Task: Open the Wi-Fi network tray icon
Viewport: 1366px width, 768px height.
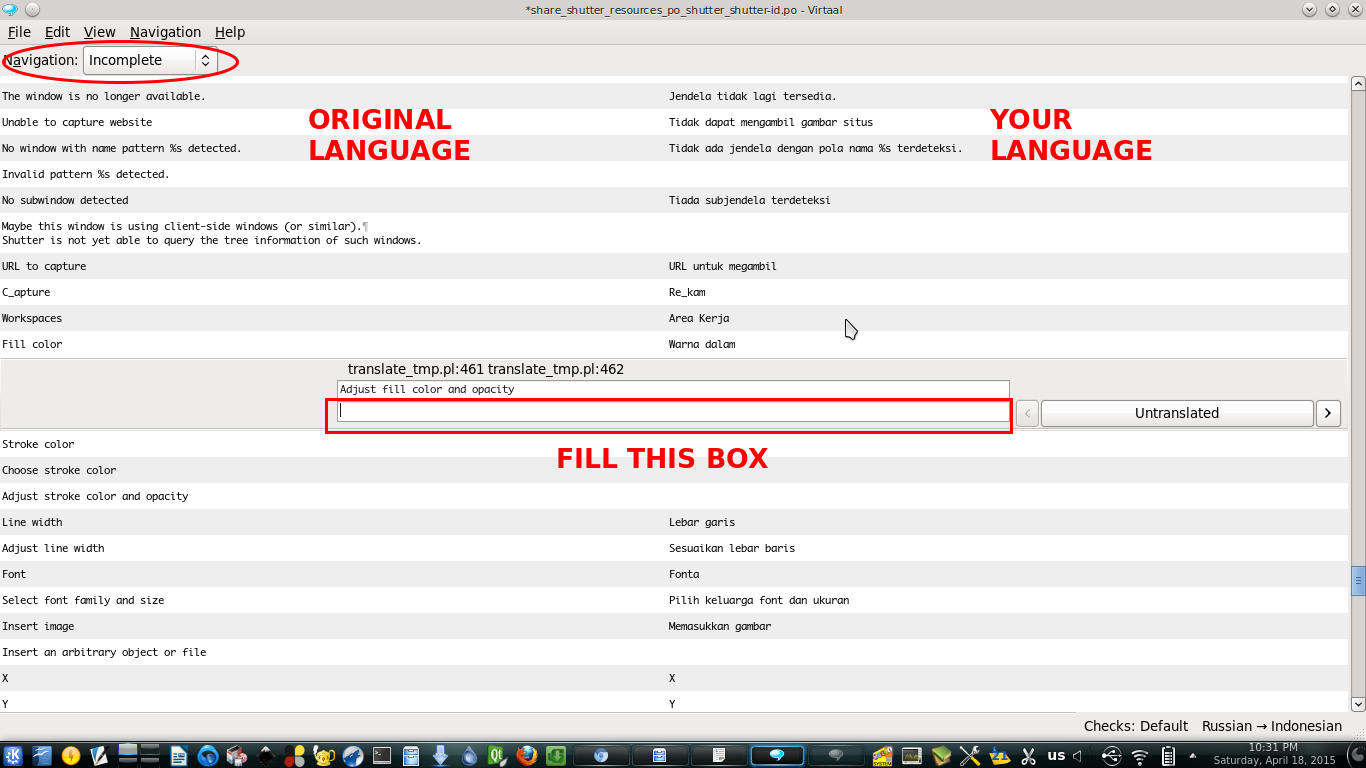Action: tap(1139, 756)
